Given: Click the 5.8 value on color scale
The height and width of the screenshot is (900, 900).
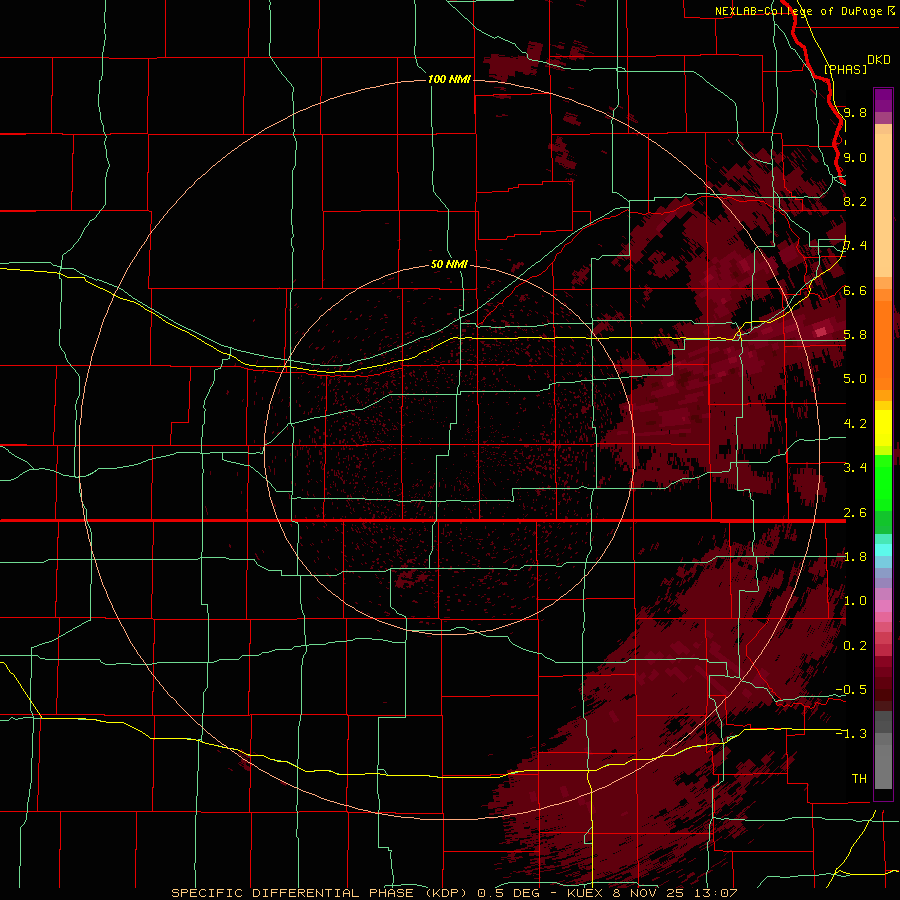Looking at the screenshot, I should [855, 334].
